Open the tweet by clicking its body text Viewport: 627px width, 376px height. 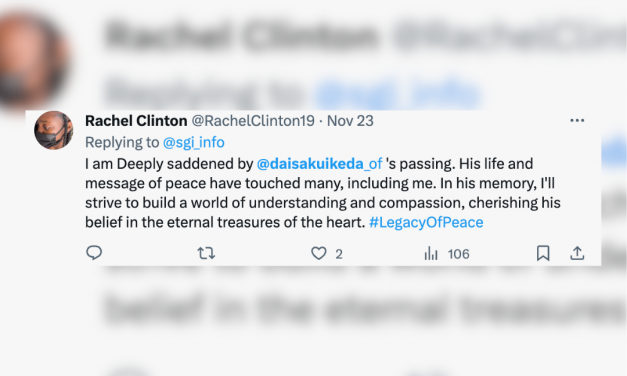coord(323,193)
